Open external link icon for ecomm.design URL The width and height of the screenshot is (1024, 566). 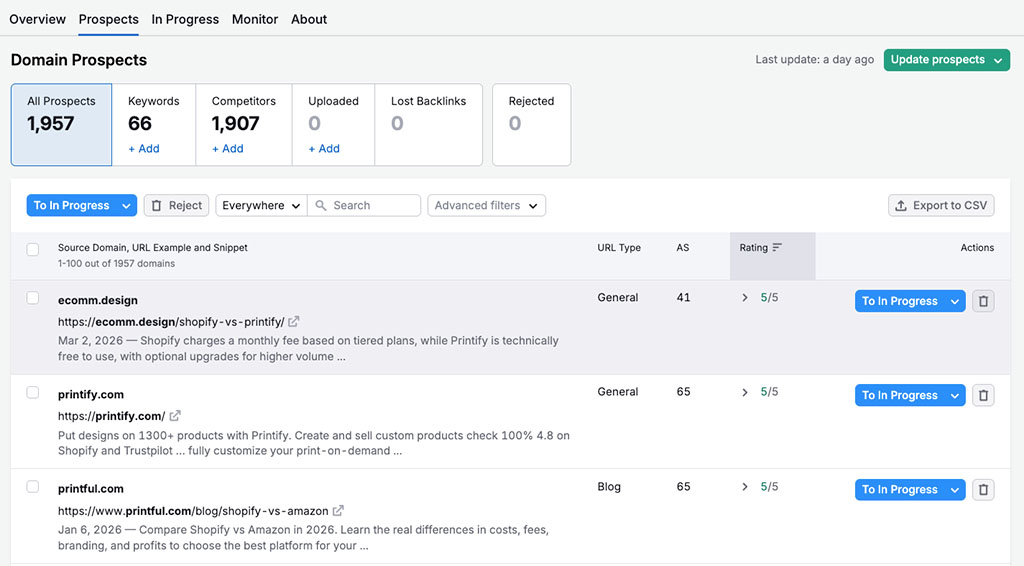pos(294,321)
